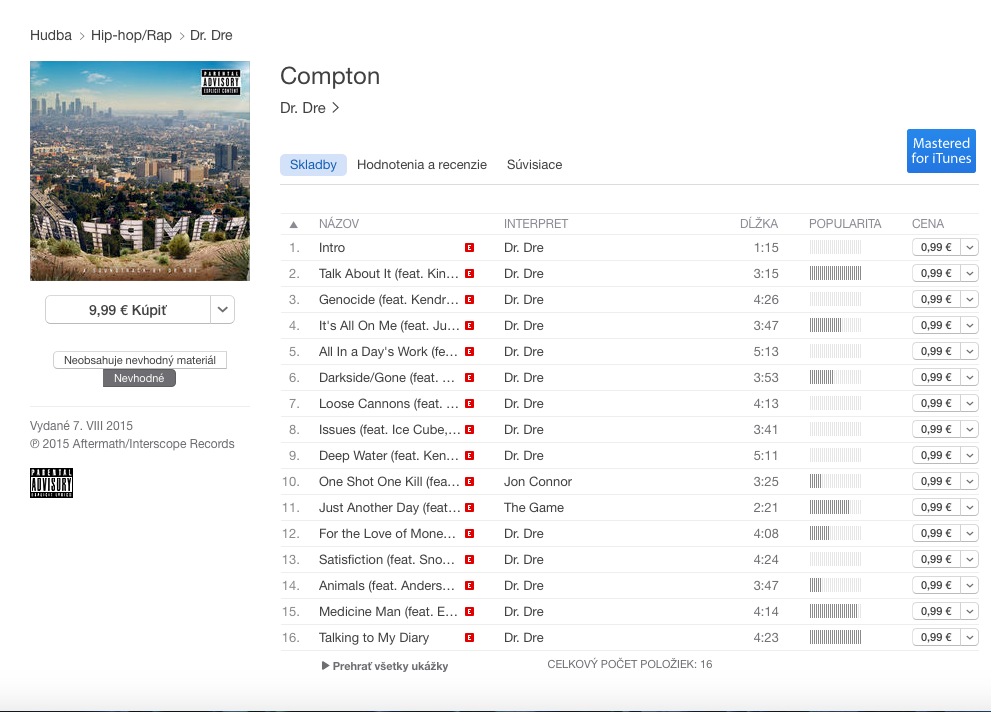Sort tracks using the ascending arrow header
Screen dimensions: 991x712
click(293, 224)
